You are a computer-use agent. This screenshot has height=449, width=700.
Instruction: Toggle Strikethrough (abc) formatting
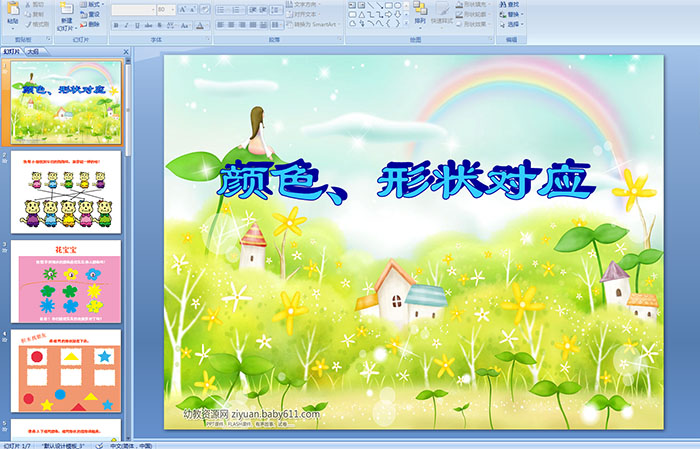pyautogui.click(x=148, y=25)
